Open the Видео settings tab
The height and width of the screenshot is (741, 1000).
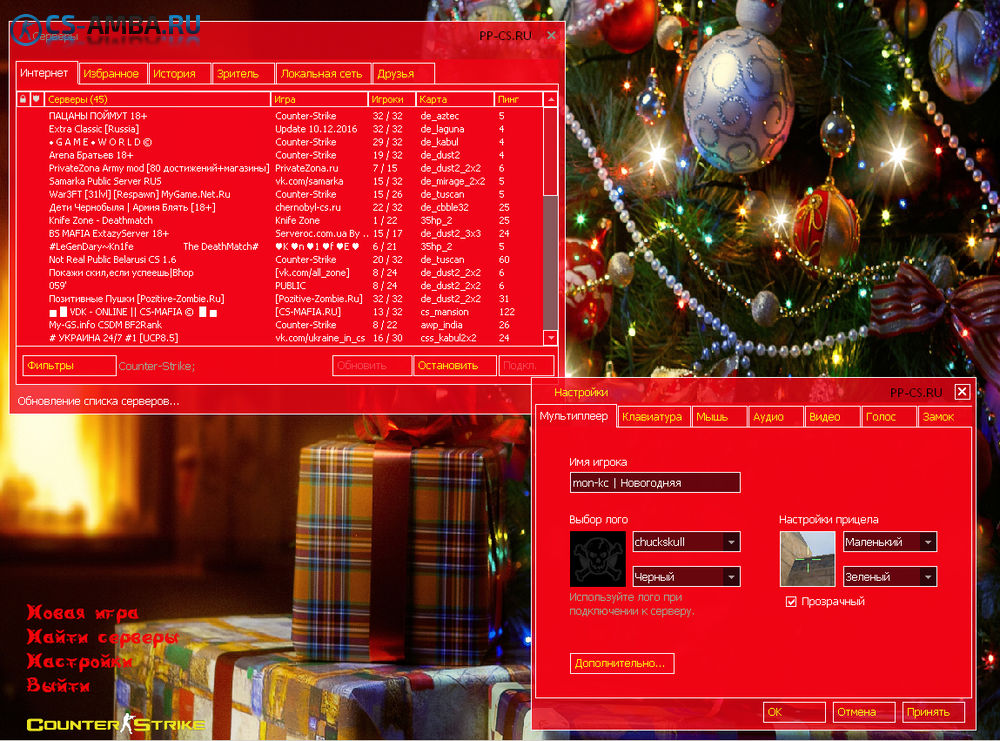click(832, 416)
